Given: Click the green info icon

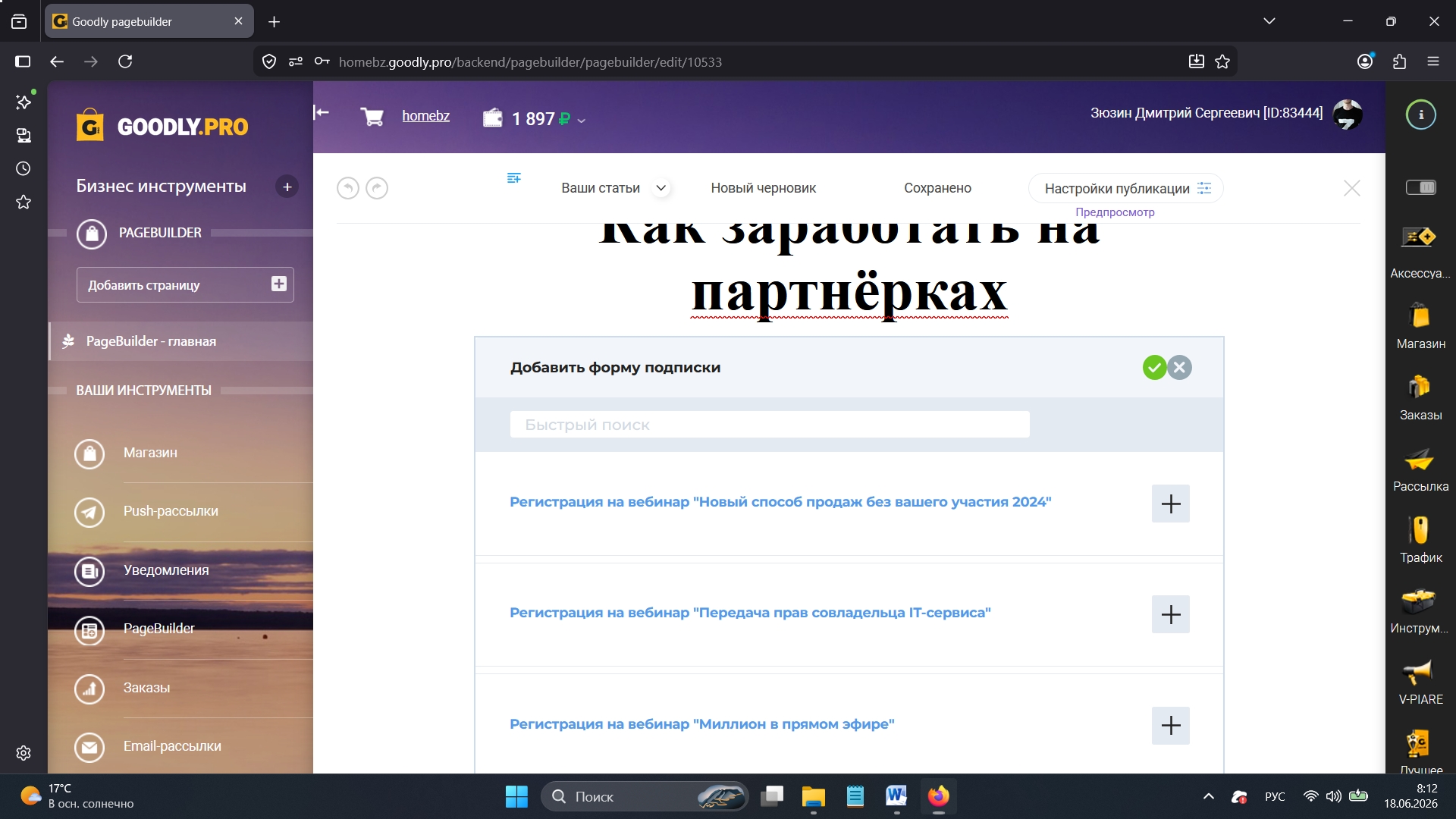Looking at the screenshot, I should coord(1420,115).
